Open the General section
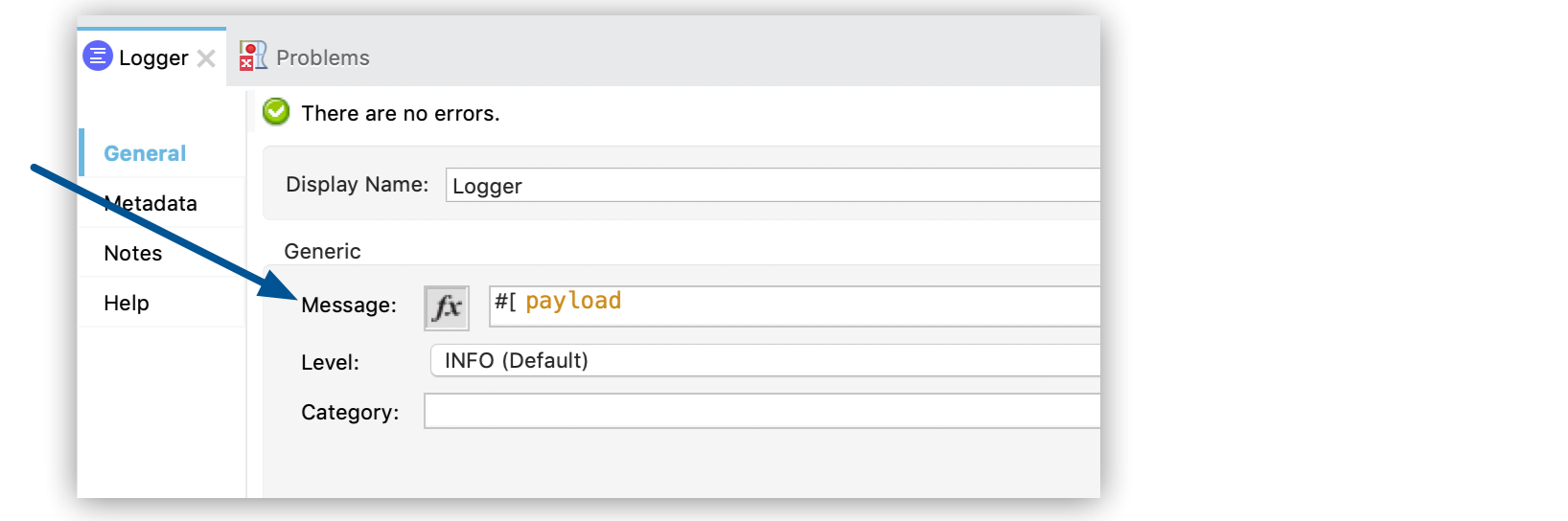This screenshot has width=1568, height=521. click(x=145, y=153)
